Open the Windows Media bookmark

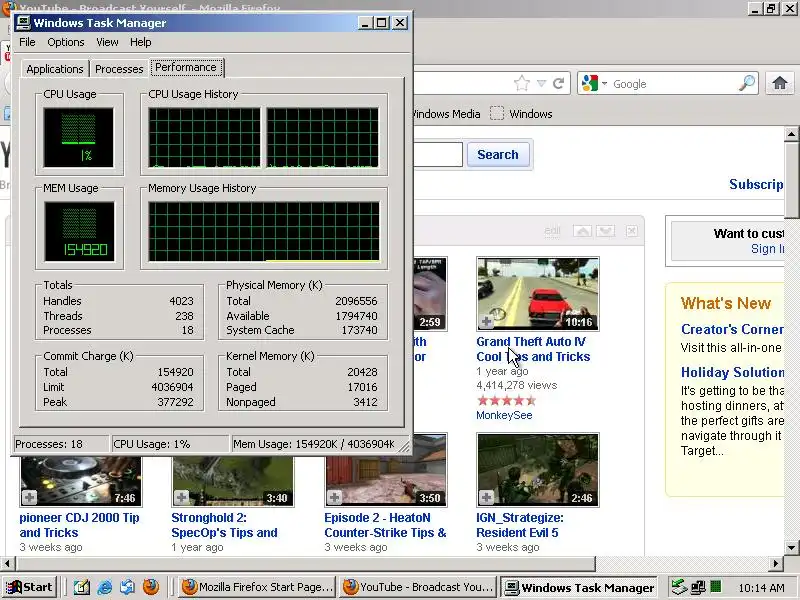click(x=446, y=114)
